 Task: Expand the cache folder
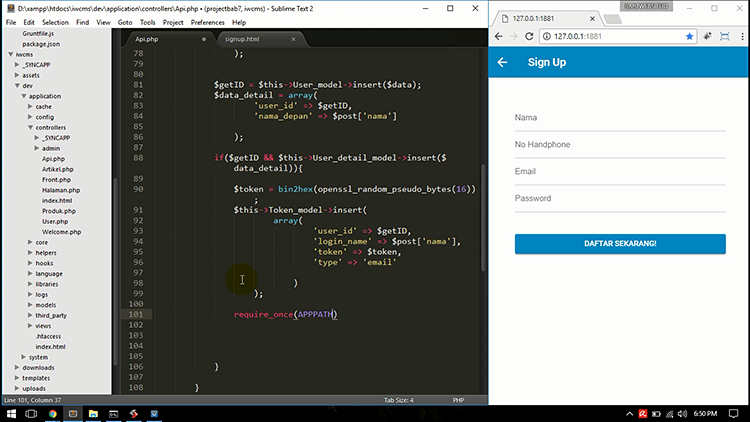point(30,107)
